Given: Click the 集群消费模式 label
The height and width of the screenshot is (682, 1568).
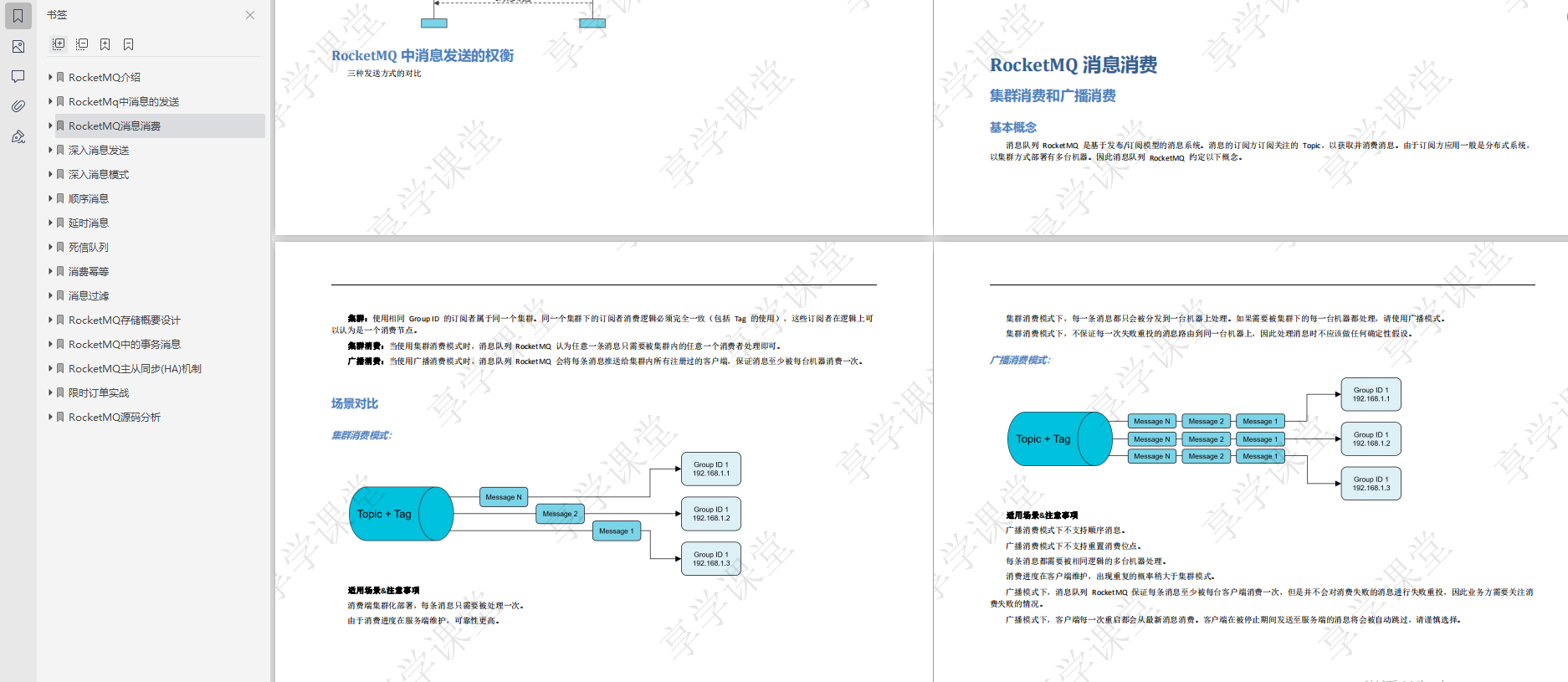Looking at the screenshot, I should (x=361, y=435).
